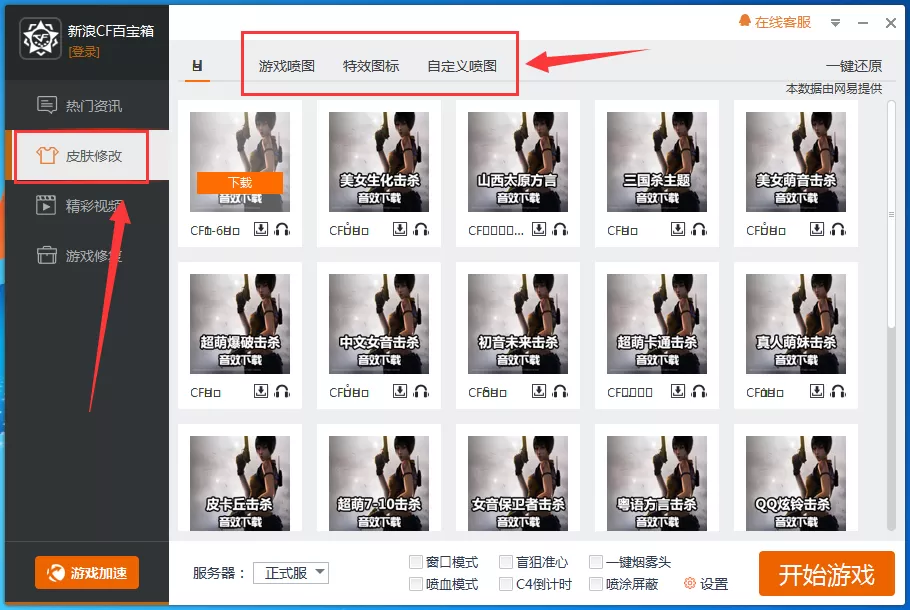Click the 登录 login link
910x610 pixels.
click(x=84, y=52)
